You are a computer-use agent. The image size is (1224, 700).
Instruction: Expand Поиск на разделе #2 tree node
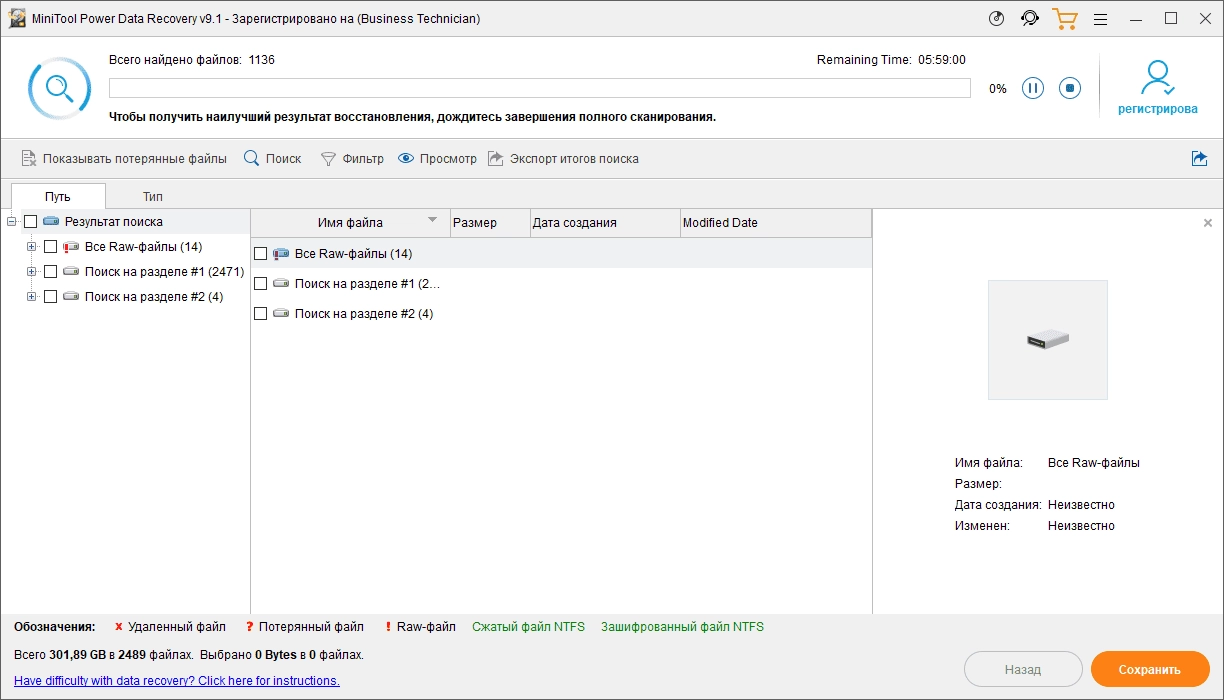tap(32, 296)
